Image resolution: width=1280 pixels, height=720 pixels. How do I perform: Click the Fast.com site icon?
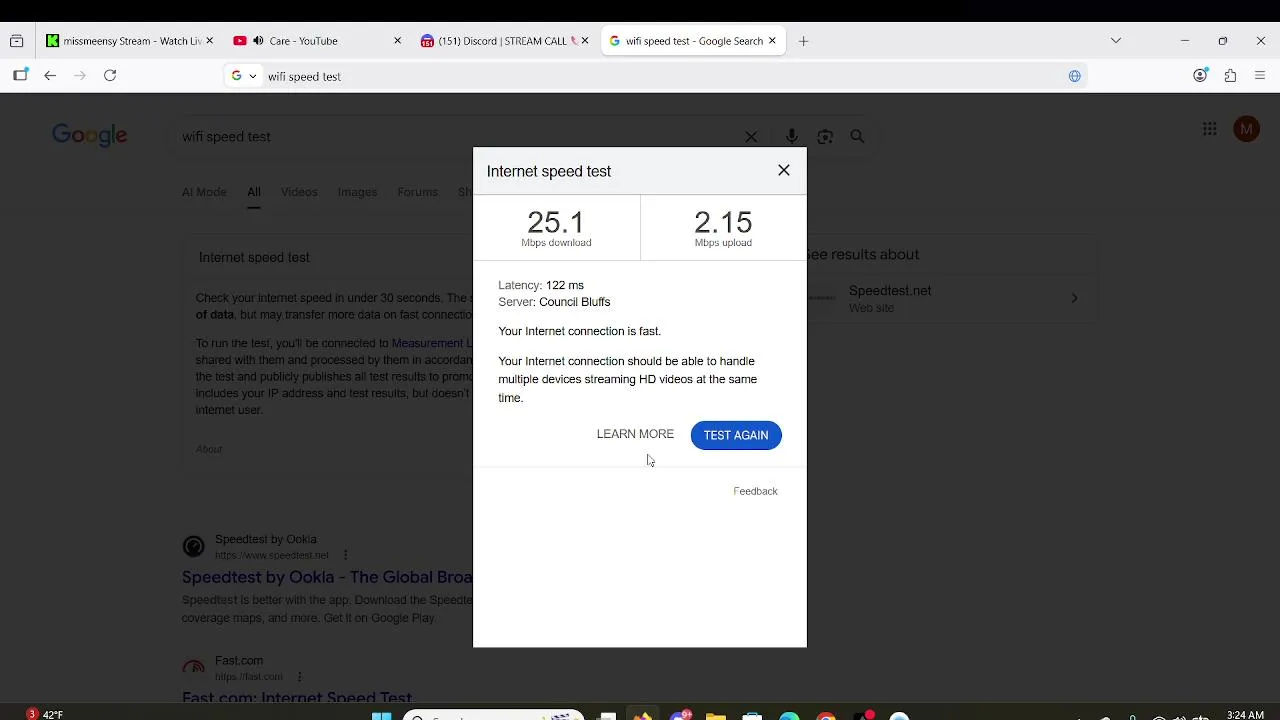click(193, 668)
